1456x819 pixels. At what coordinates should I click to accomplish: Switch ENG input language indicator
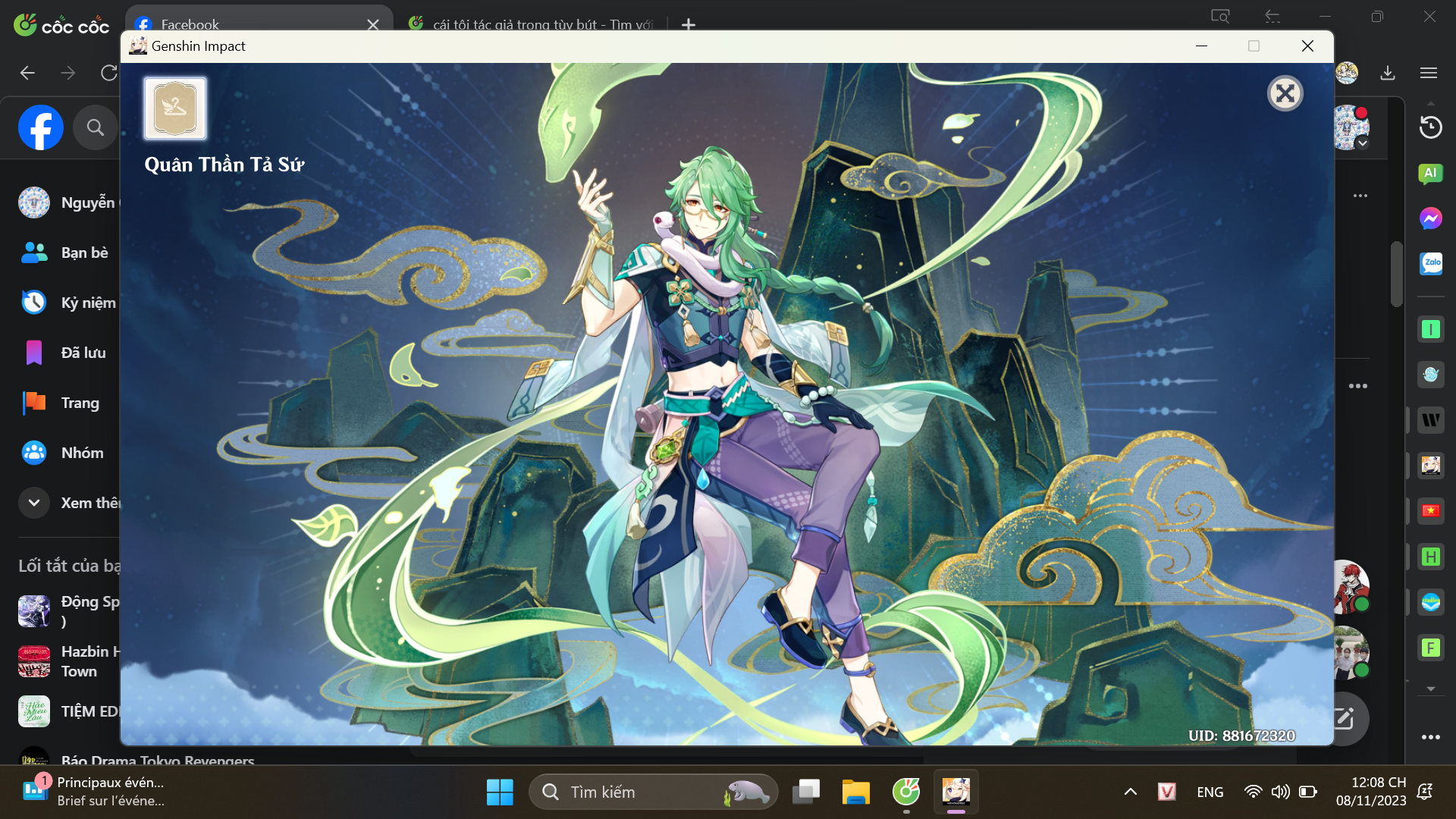pyautogui.click(x=1210, y=792)
